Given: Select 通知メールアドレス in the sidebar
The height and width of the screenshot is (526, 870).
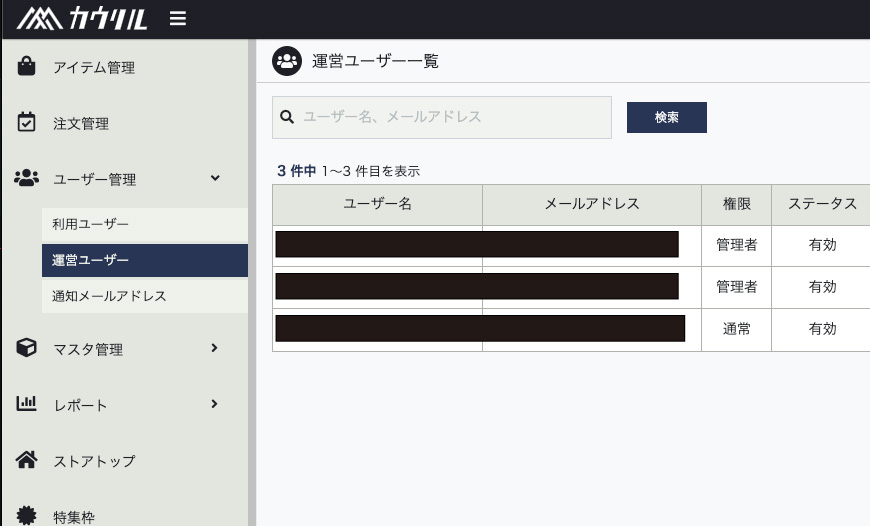Looking at the screenshot, I should [x=109, y=296].
